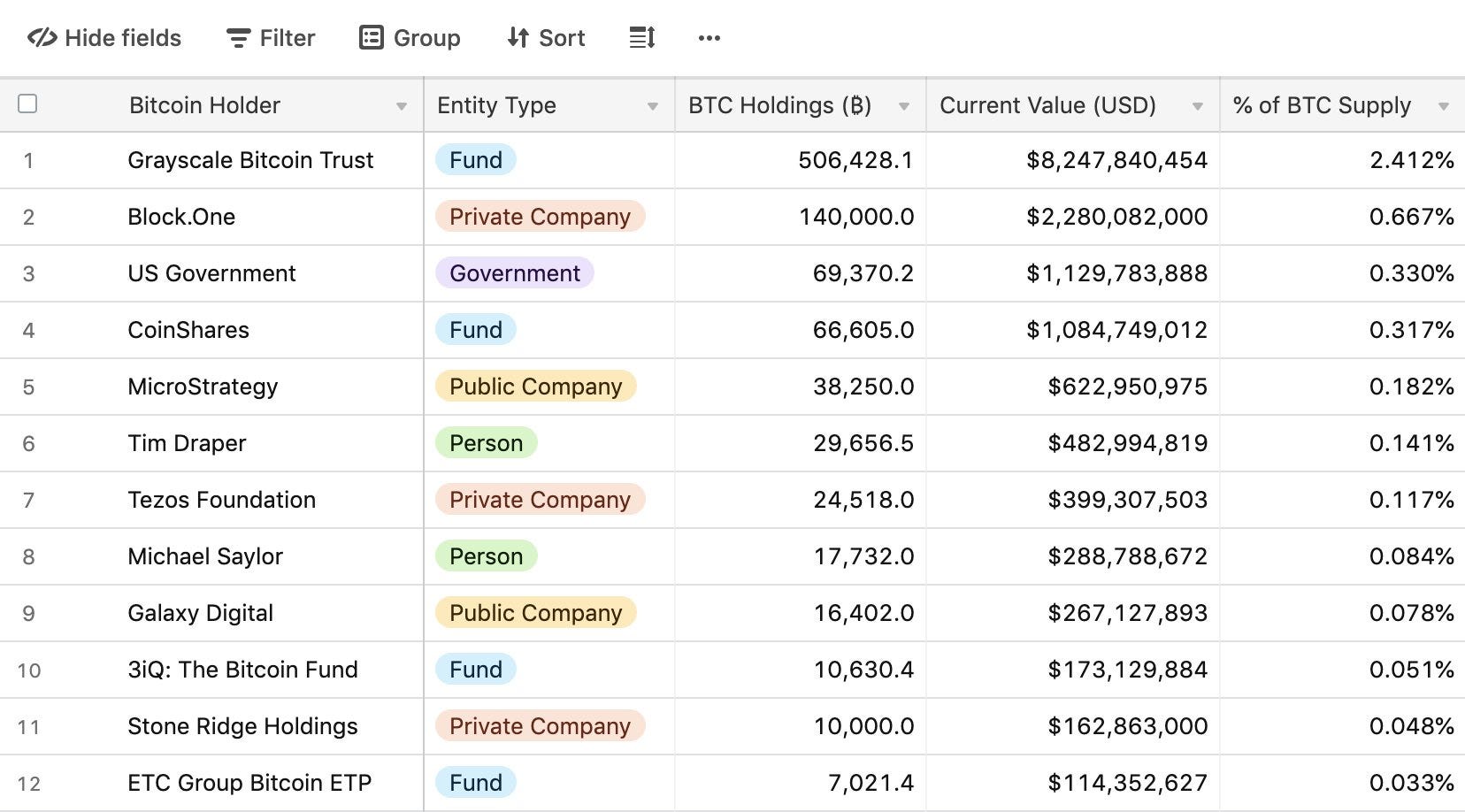Open the BTC Holdings column dropdown arrow
This screenshot has height=812, width=1465.
904,106
